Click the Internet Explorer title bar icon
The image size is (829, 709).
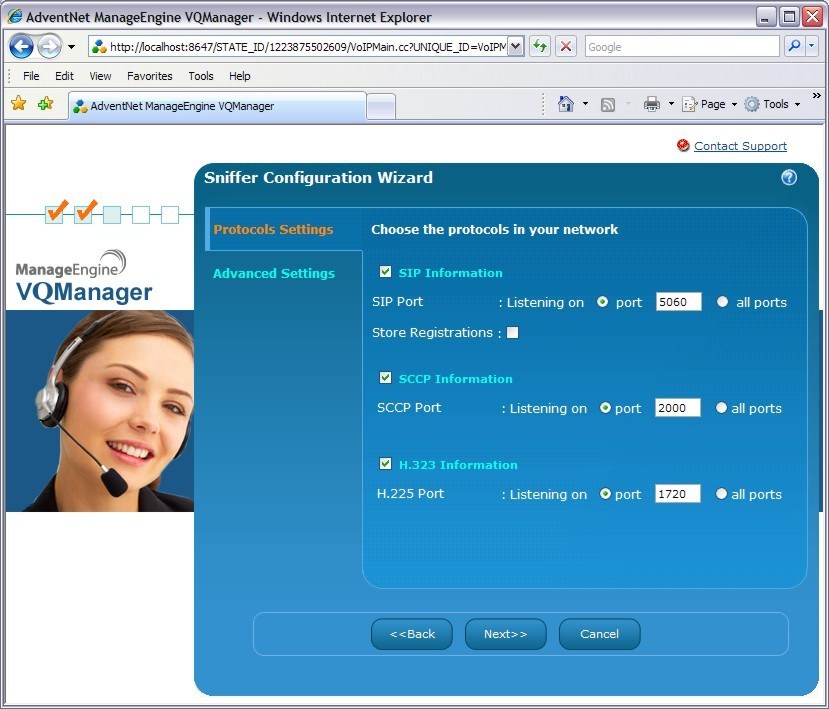(14, 17)
